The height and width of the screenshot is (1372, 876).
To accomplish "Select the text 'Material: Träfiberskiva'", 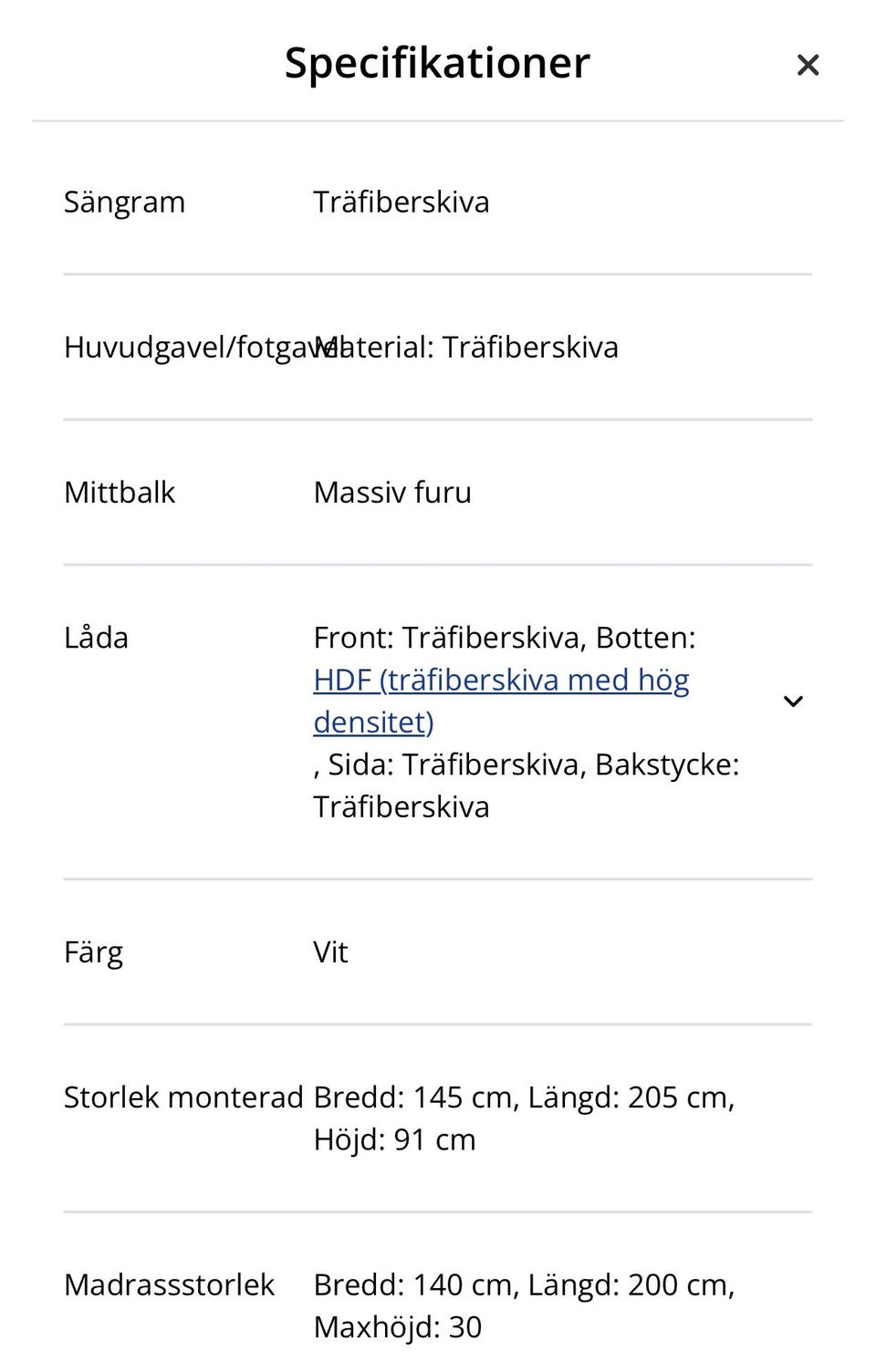I will point(467,348).
